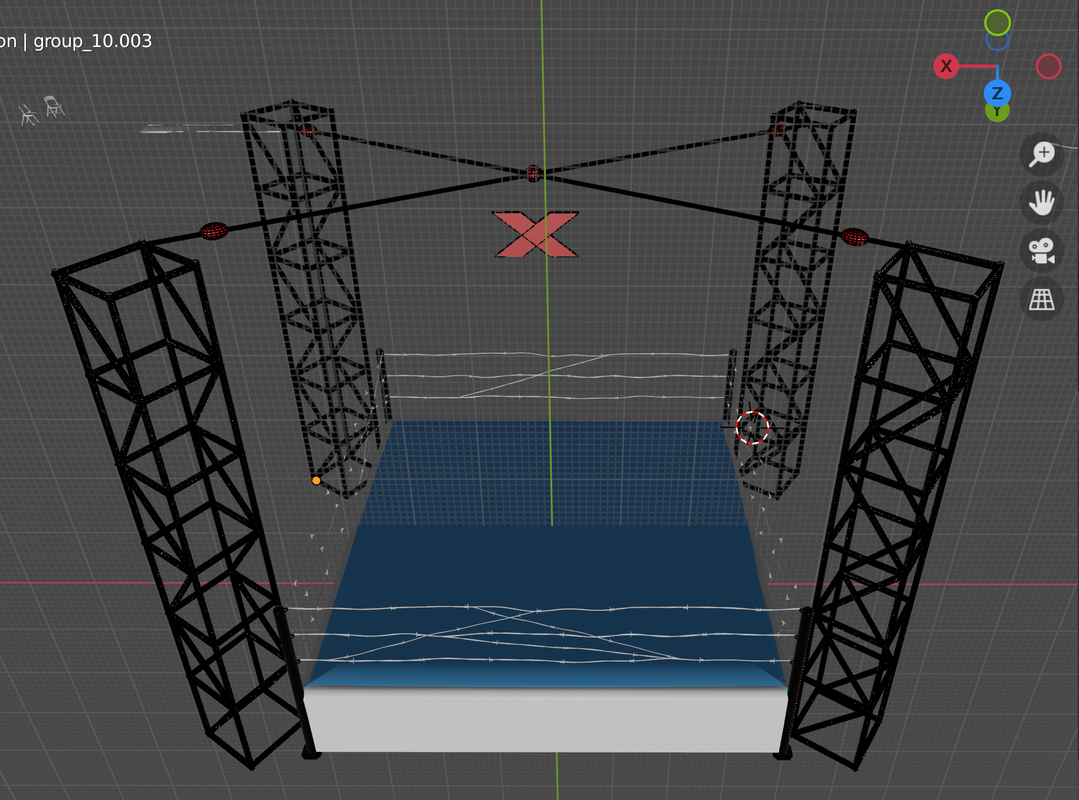Click the red X axis gizmo ball
This screenshot has width=1079, height=800.
click(946, 66)
